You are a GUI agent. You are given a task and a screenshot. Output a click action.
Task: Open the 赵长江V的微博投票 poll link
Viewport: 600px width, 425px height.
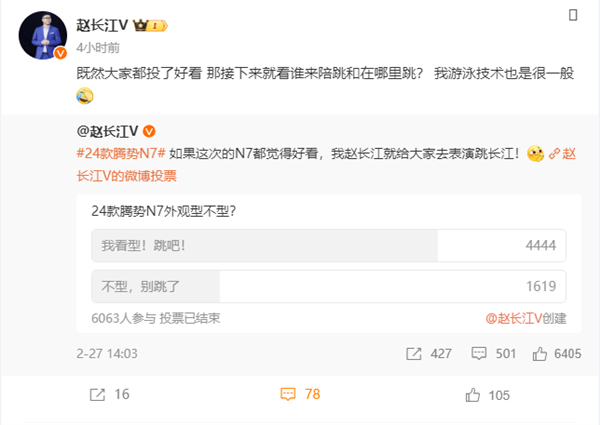(326, 165)
